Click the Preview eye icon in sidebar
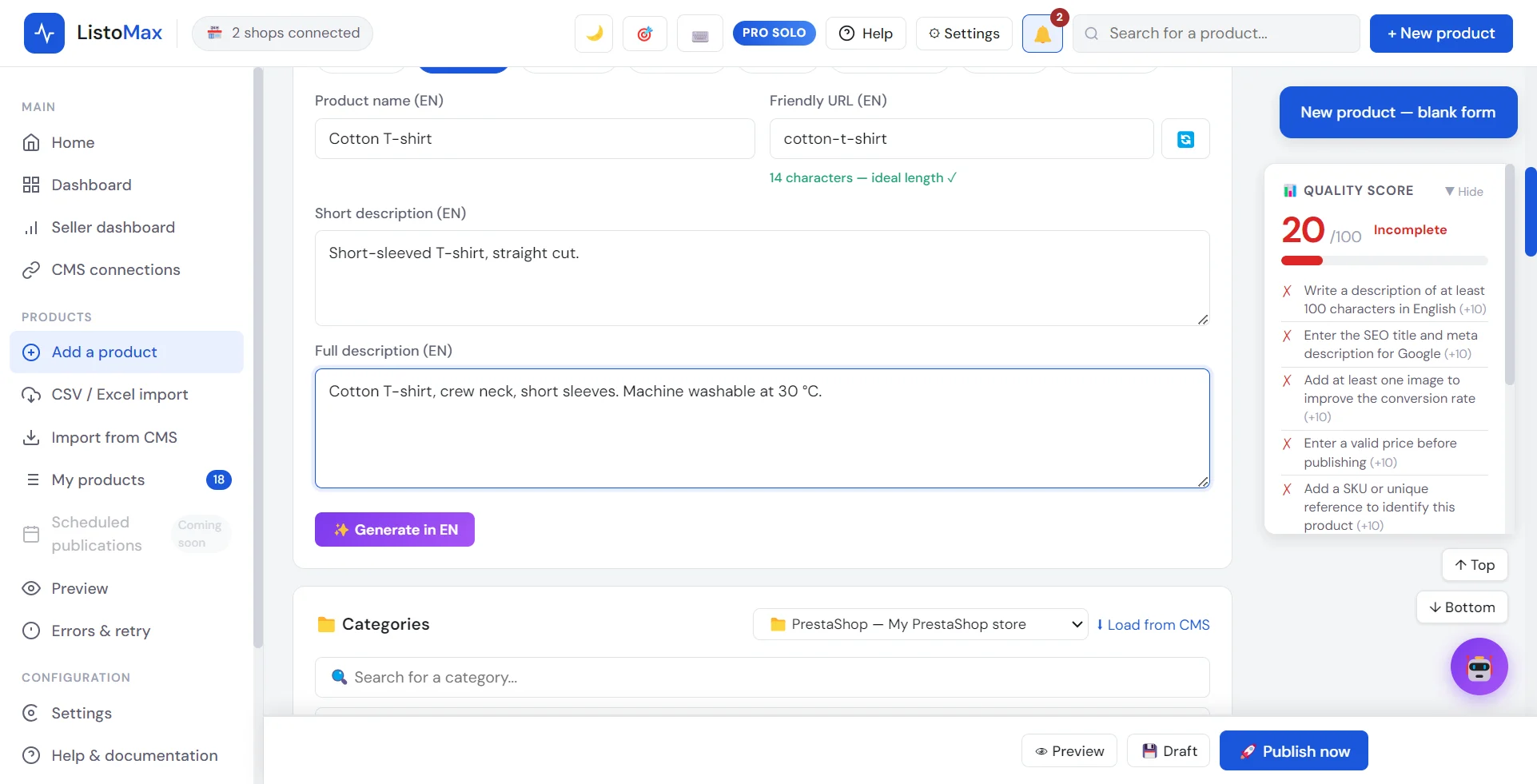This screenshot has width=1537, height=784. pyautogui.click(x=31, y=588)
